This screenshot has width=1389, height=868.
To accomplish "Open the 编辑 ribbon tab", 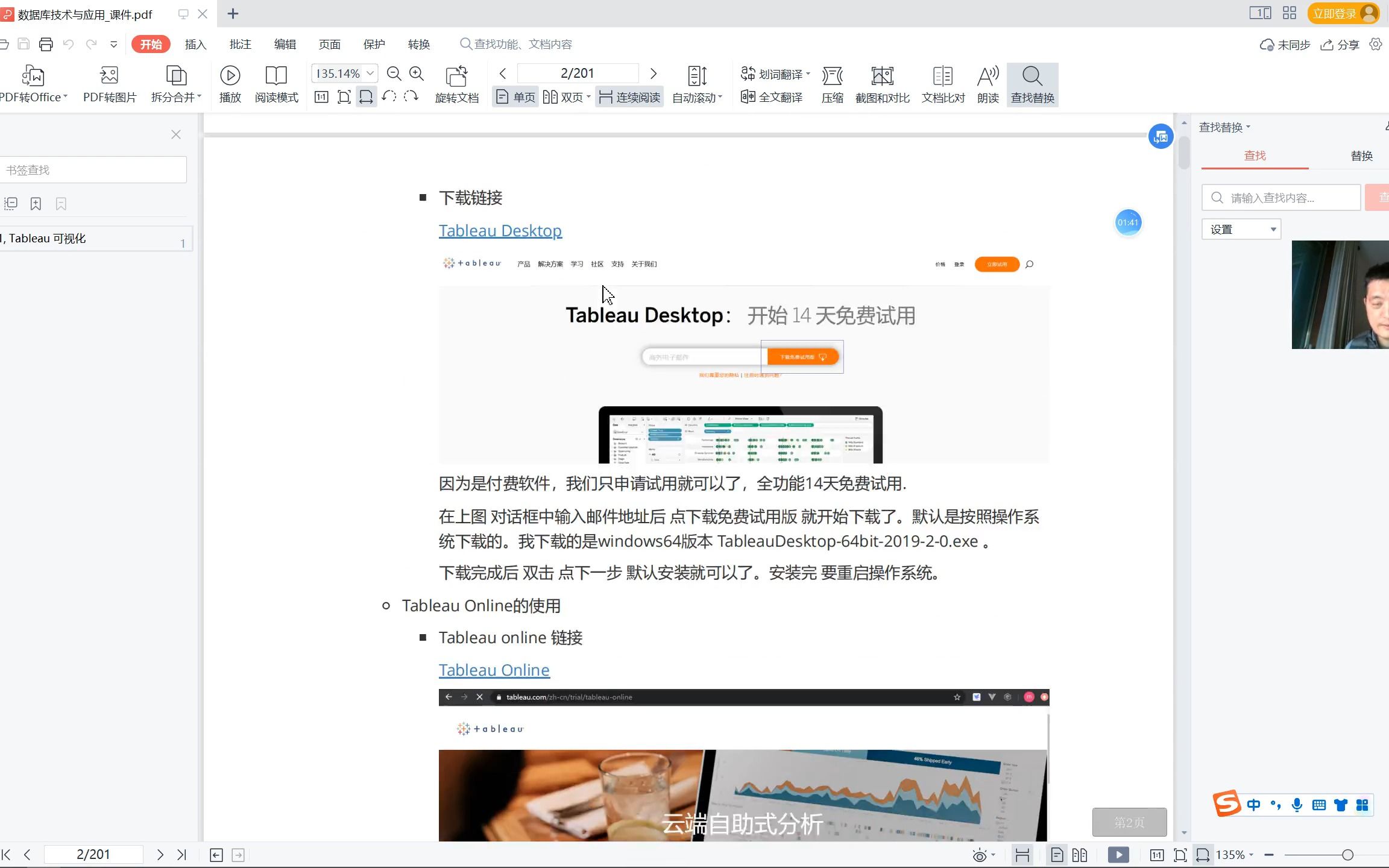I will (x=285, y=44).
